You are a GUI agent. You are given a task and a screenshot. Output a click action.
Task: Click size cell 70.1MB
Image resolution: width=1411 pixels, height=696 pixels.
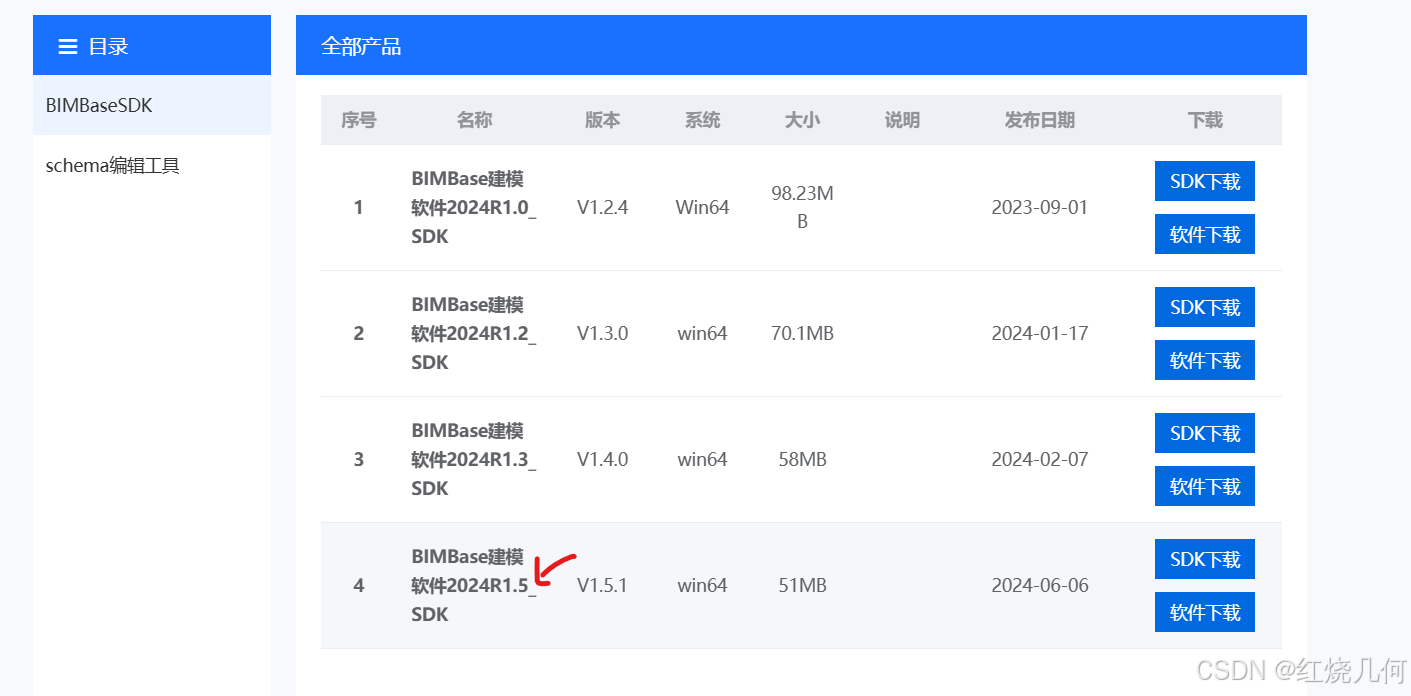tap(802, 334)
